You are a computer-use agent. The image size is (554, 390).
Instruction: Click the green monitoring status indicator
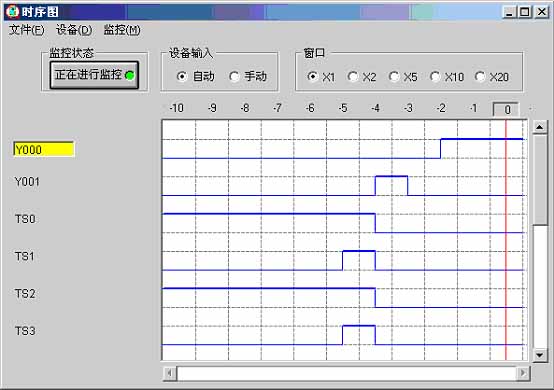coord(130,75)
